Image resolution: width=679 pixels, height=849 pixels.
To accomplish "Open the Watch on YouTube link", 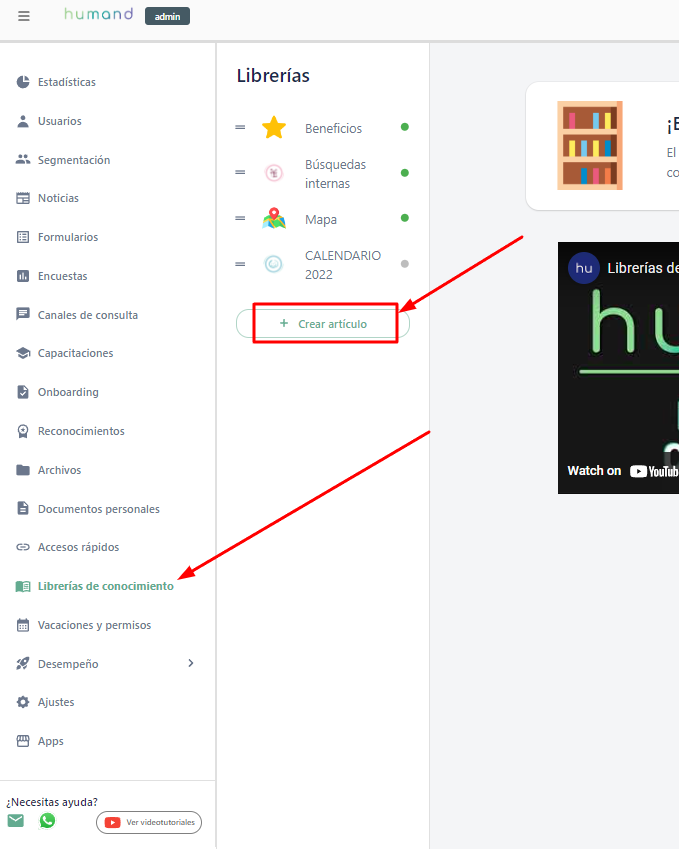I will (x=622, y=471).
